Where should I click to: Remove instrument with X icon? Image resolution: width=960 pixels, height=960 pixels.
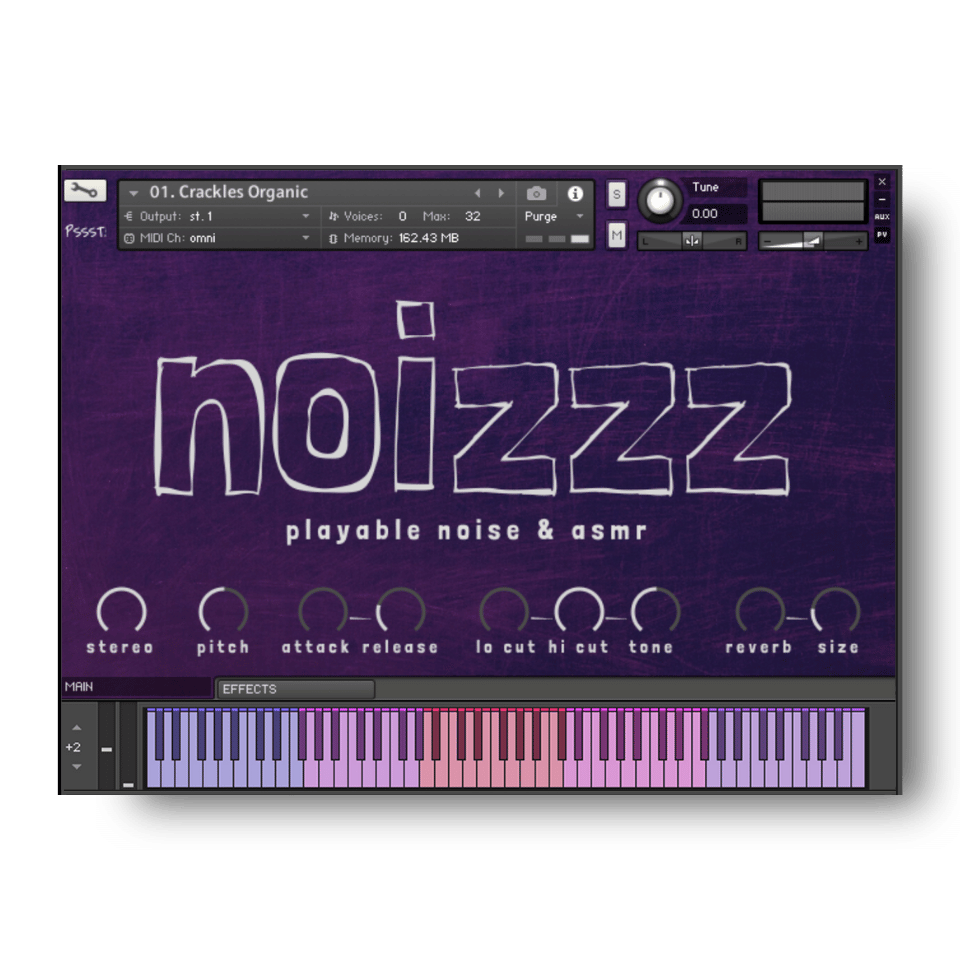(x=882, y=182)
